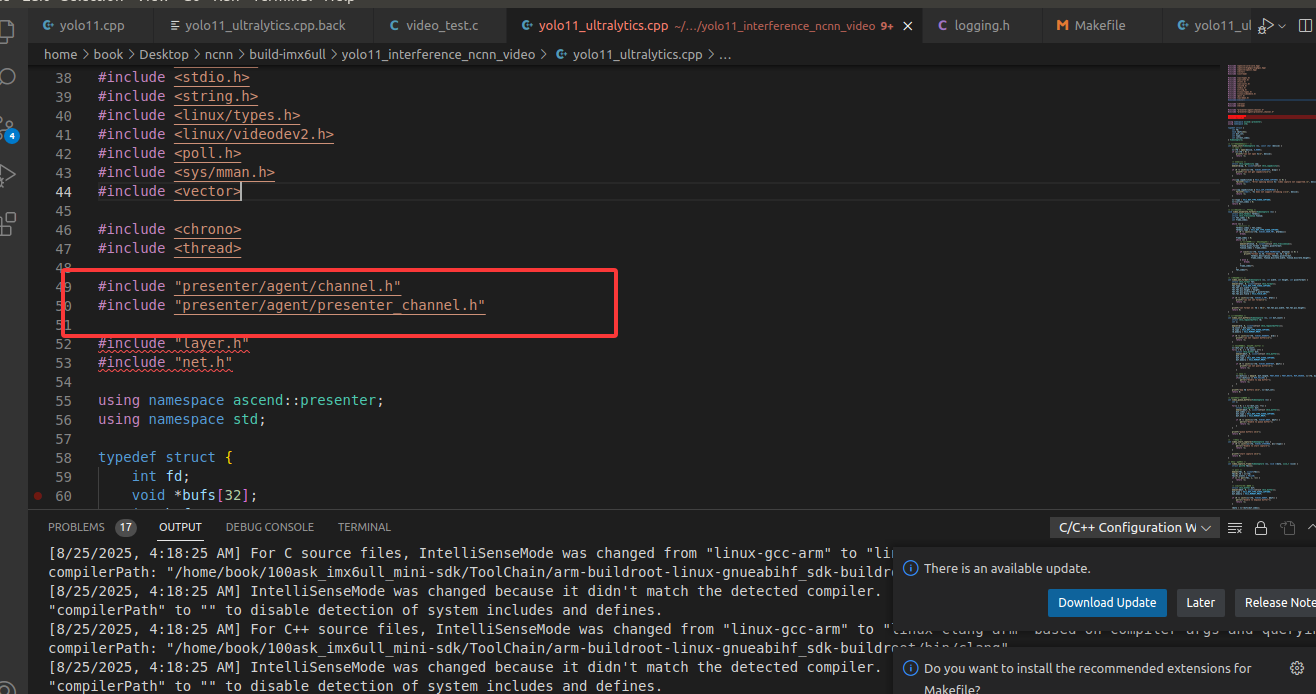Select the active yolo11_ultralytics.cpp editor tab

point(715,25)
